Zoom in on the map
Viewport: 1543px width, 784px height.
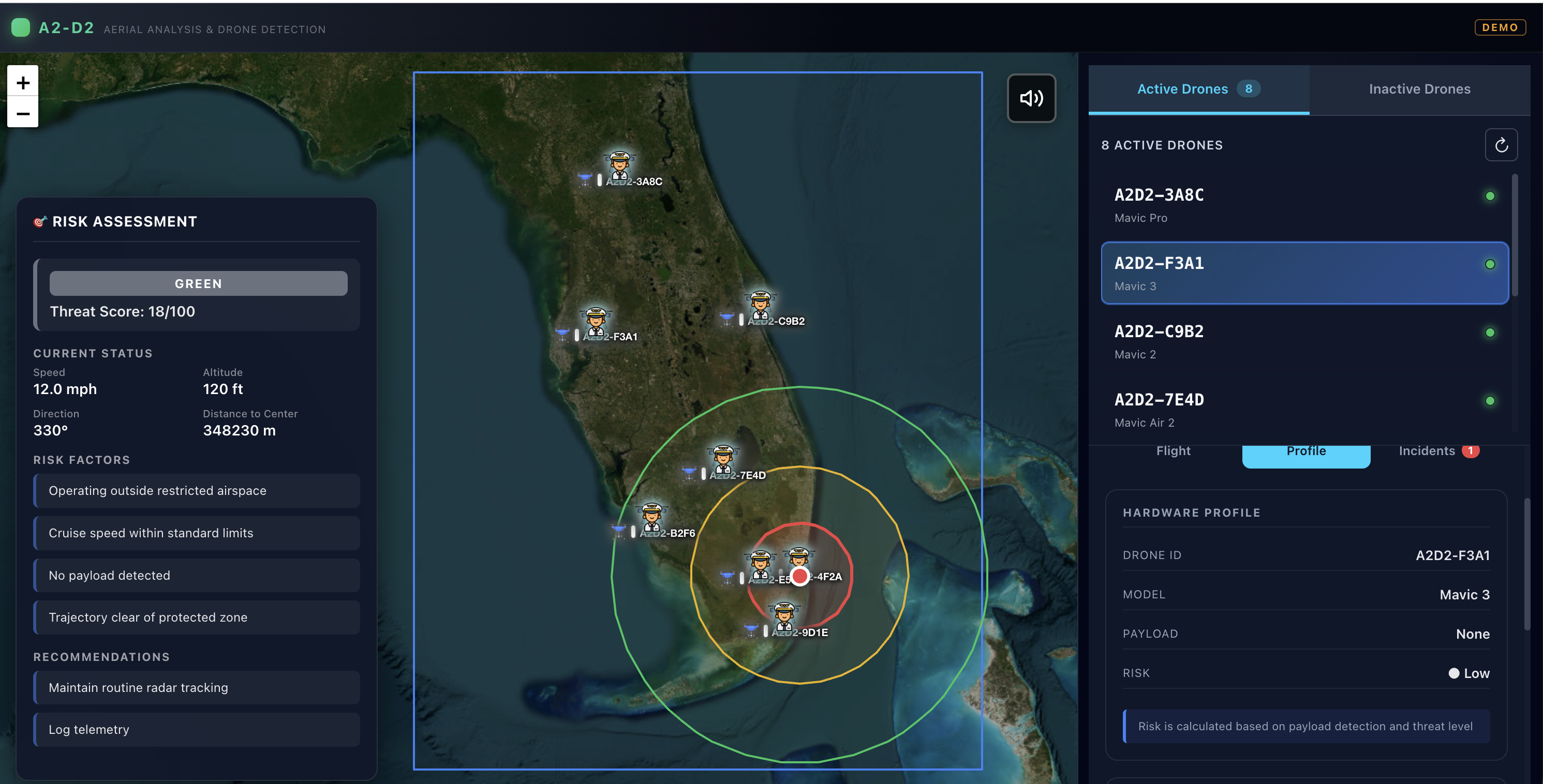(23, 82)
